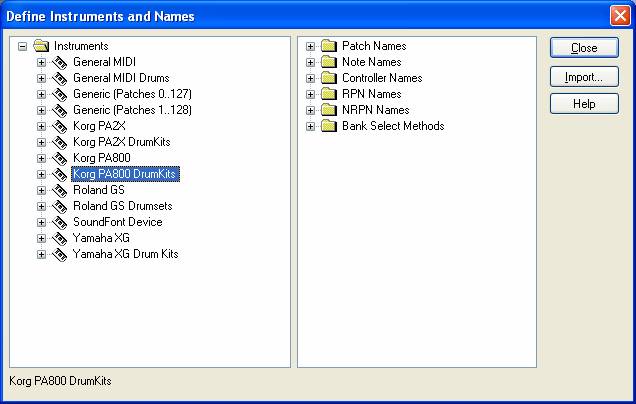
Task: Select the highlighted Korg PA800 DrumKits label
Action: [125, 174]
